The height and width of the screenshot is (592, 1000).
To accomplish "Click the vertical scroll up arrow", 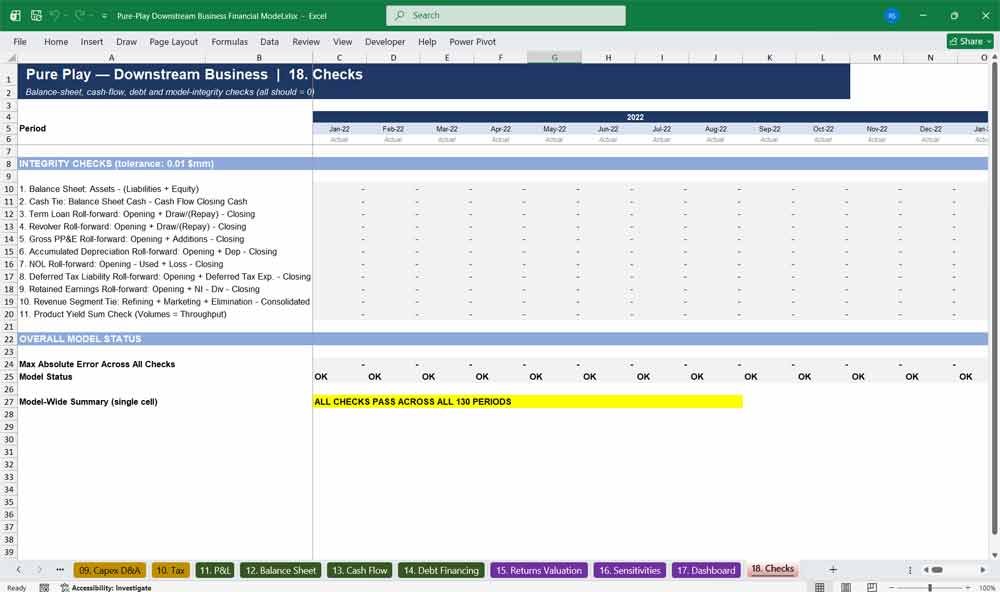I will click(994, 57).
